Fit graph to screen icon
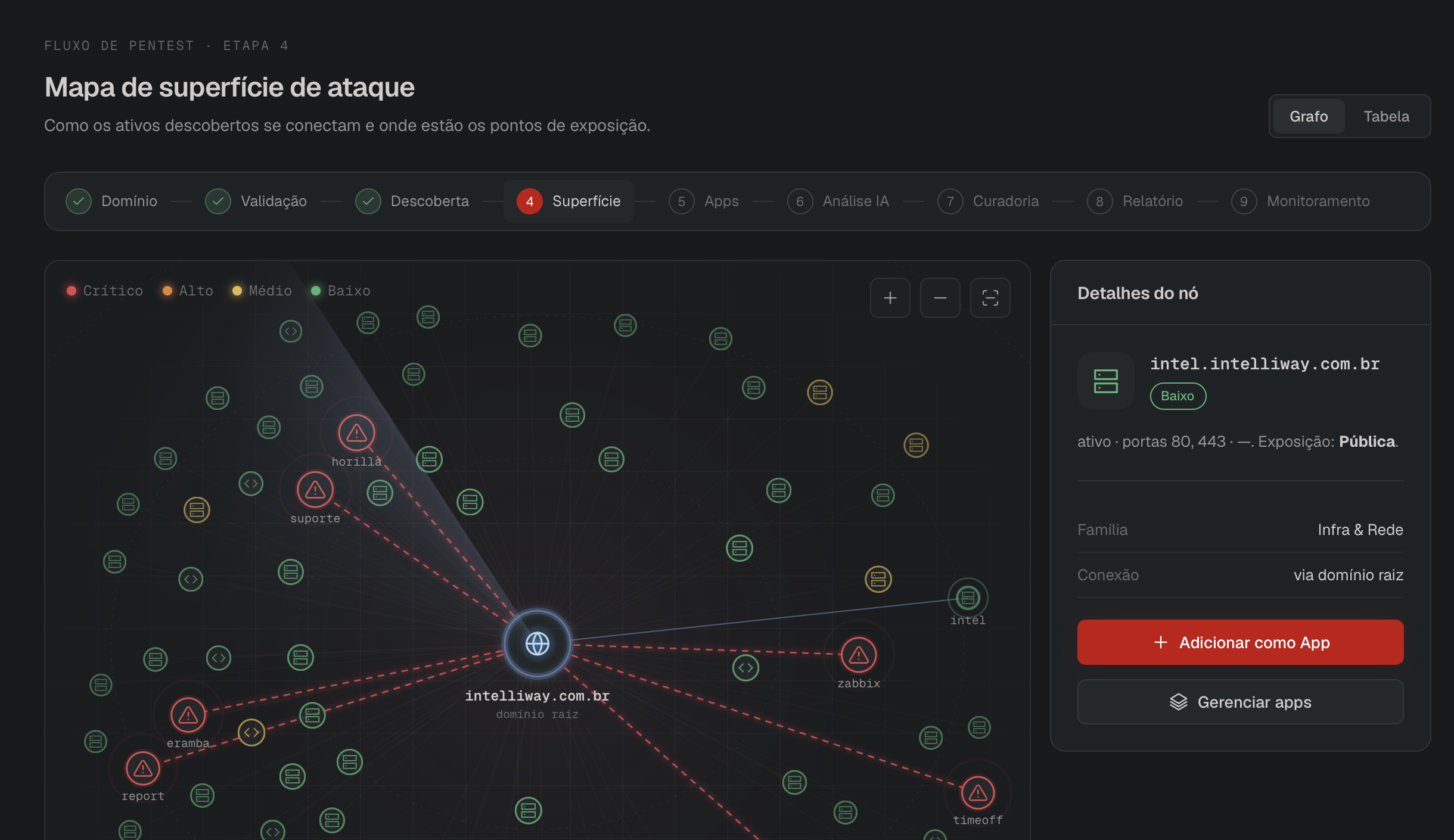Image resolution: width=1454 pixels, height=840 pixels. [x=990, y=298]
